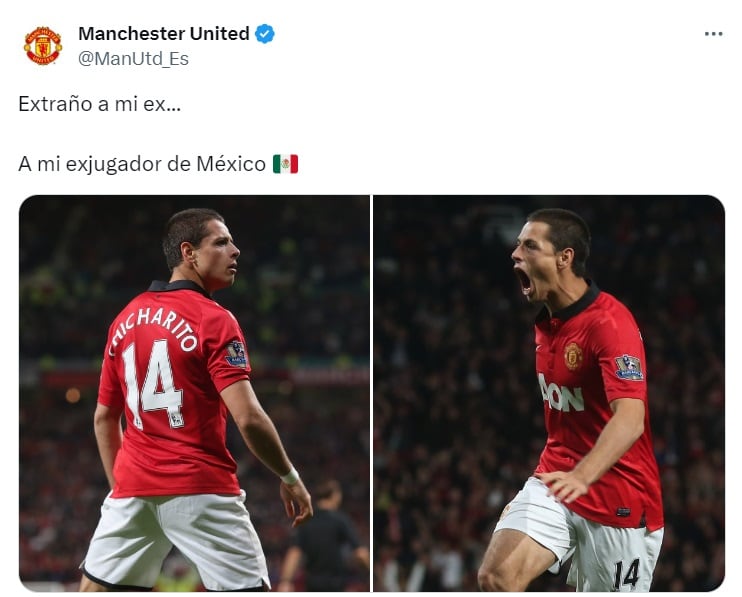Image resolution: width=742 pixels, height=597 pixels.
Task: Click the blue verified checkmark badge
Action: click(x=265, y=34)
